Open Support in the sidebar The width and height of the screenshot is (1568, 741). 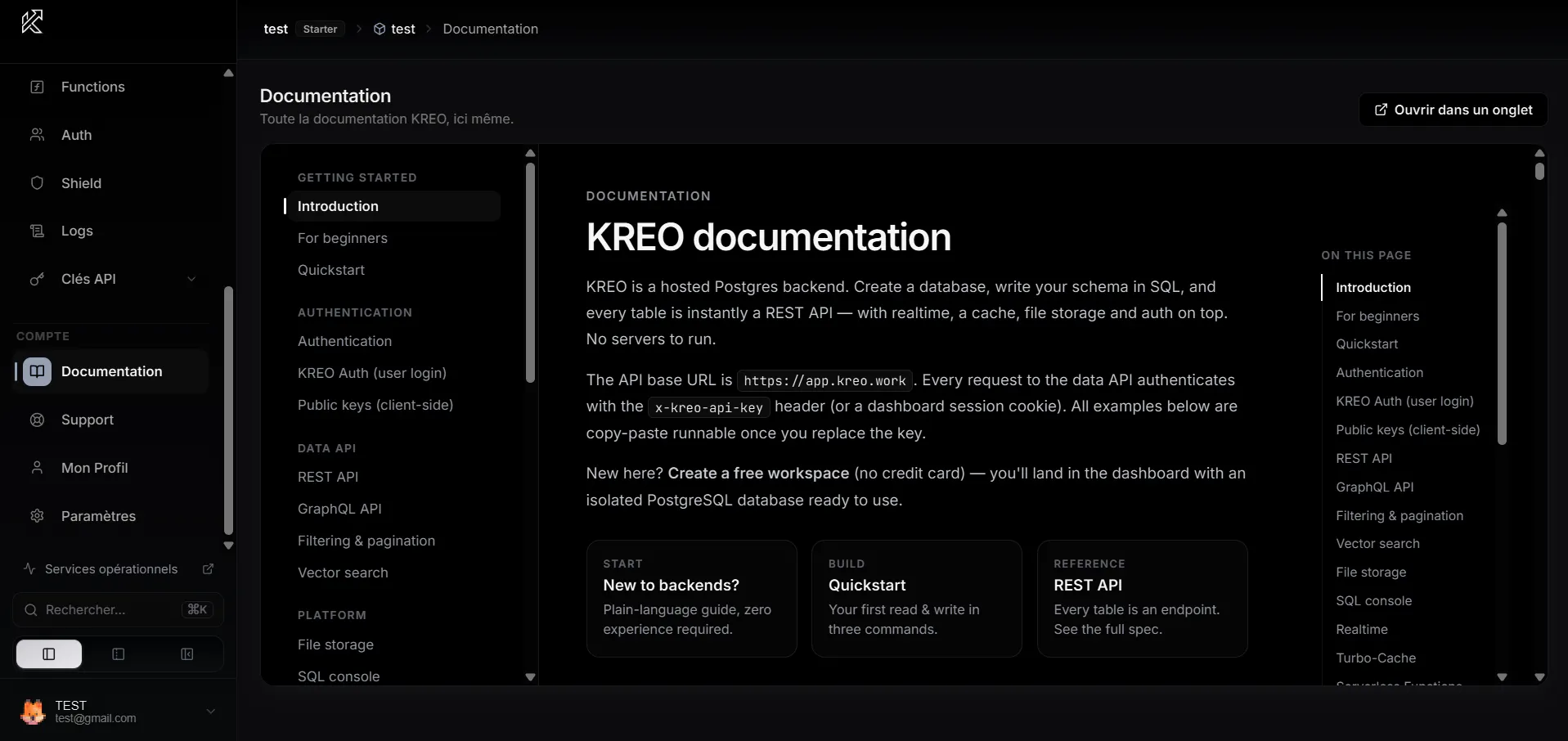(112, 420)
